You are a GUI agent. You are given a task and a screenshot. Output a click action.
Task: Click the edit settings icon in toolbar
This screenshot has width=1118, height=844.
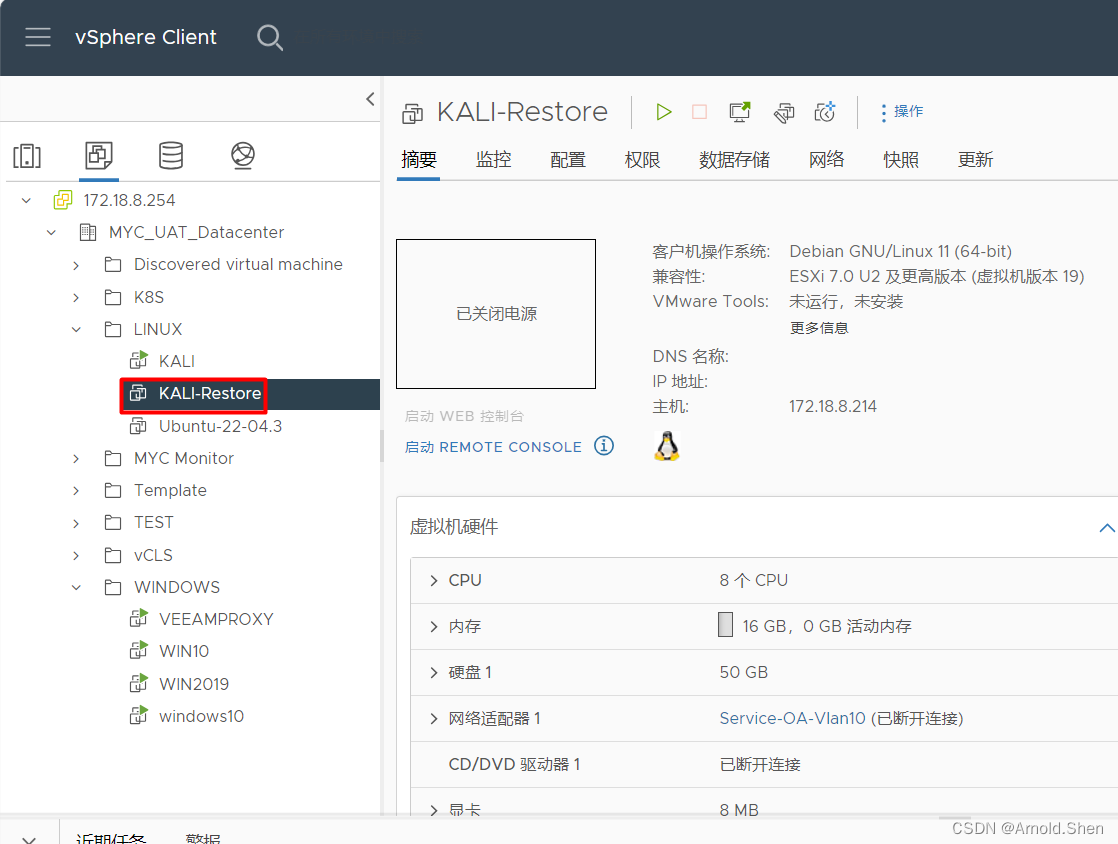pyautogui.click(x=784, y=113)
